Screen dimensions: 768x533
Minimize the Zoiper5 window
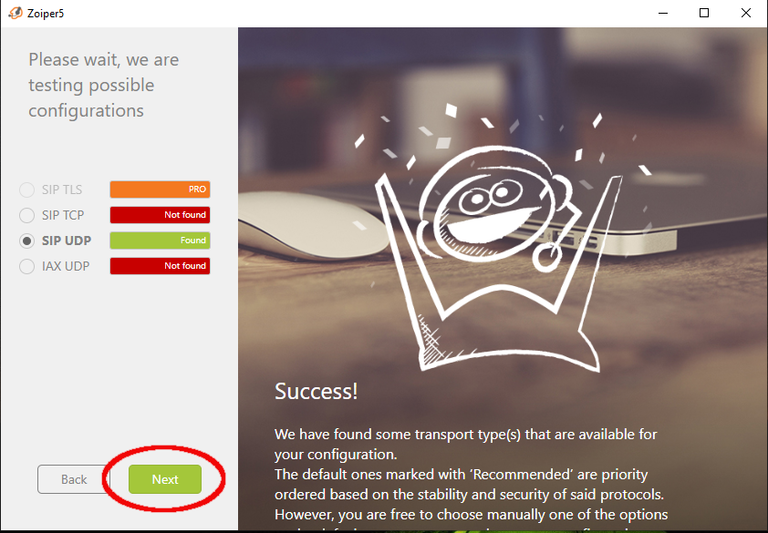[663, 13]
